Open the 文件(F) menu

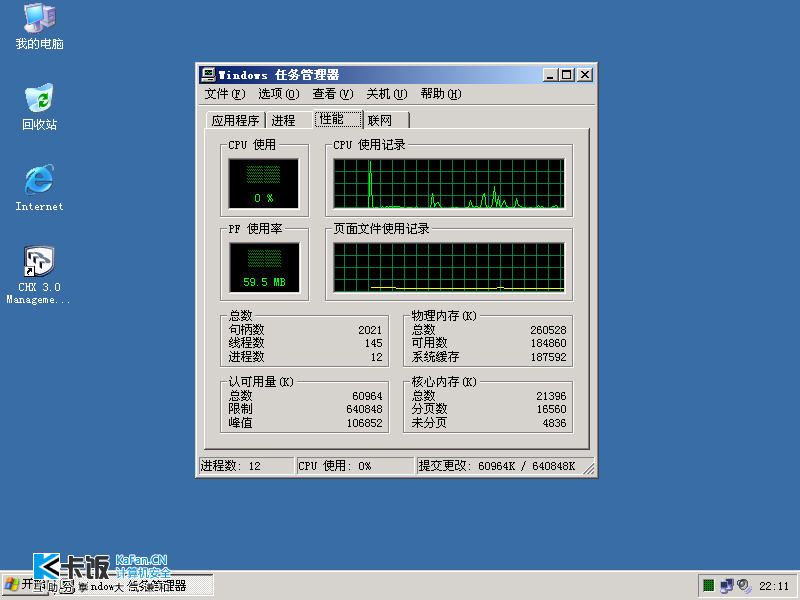(x=224, y=94)
